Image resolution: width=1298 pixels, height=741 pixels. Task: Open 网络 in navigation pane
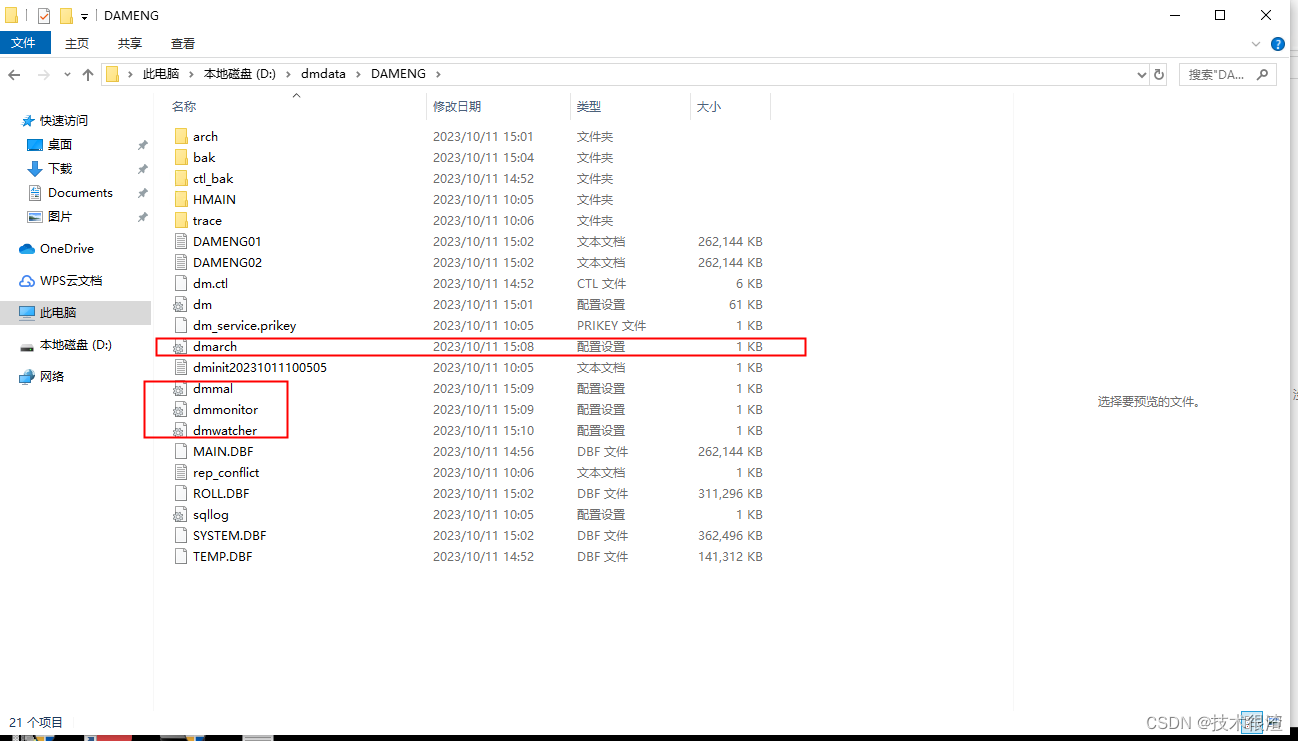[x=52, y=376]
